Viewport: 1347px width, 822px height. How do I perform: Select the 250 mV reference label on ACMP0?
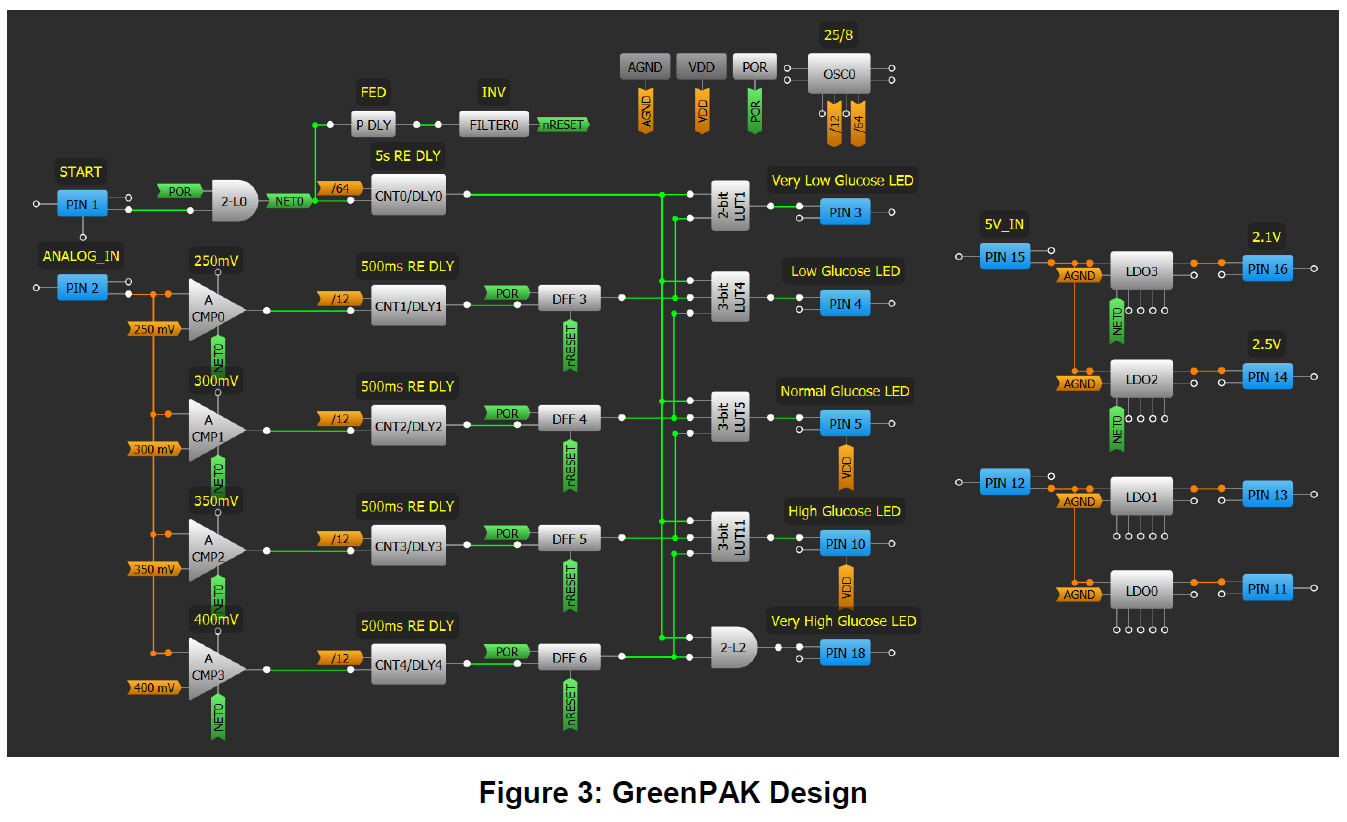click(155, 329)
